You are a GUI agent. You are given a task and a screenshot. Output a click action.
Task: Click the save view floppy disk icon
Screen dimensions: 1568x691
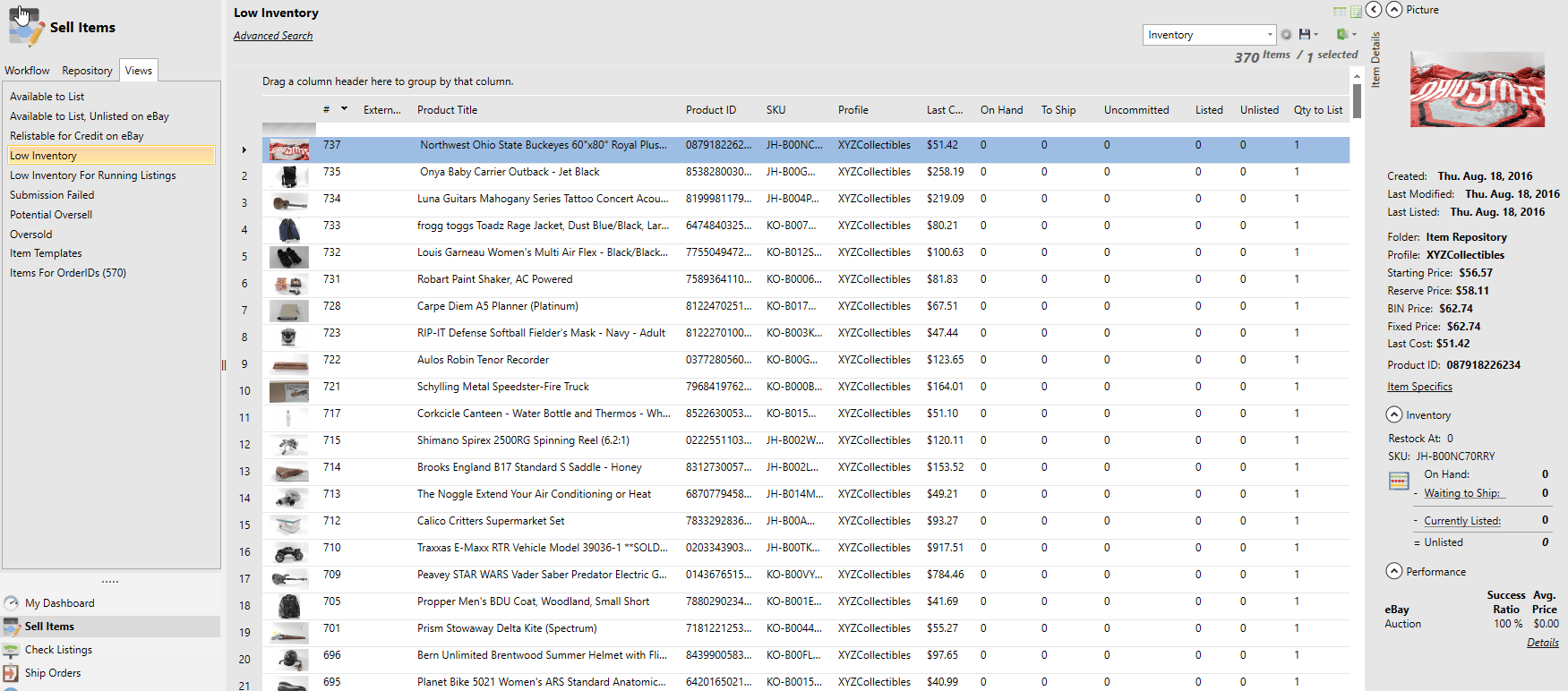point(1305,34)
